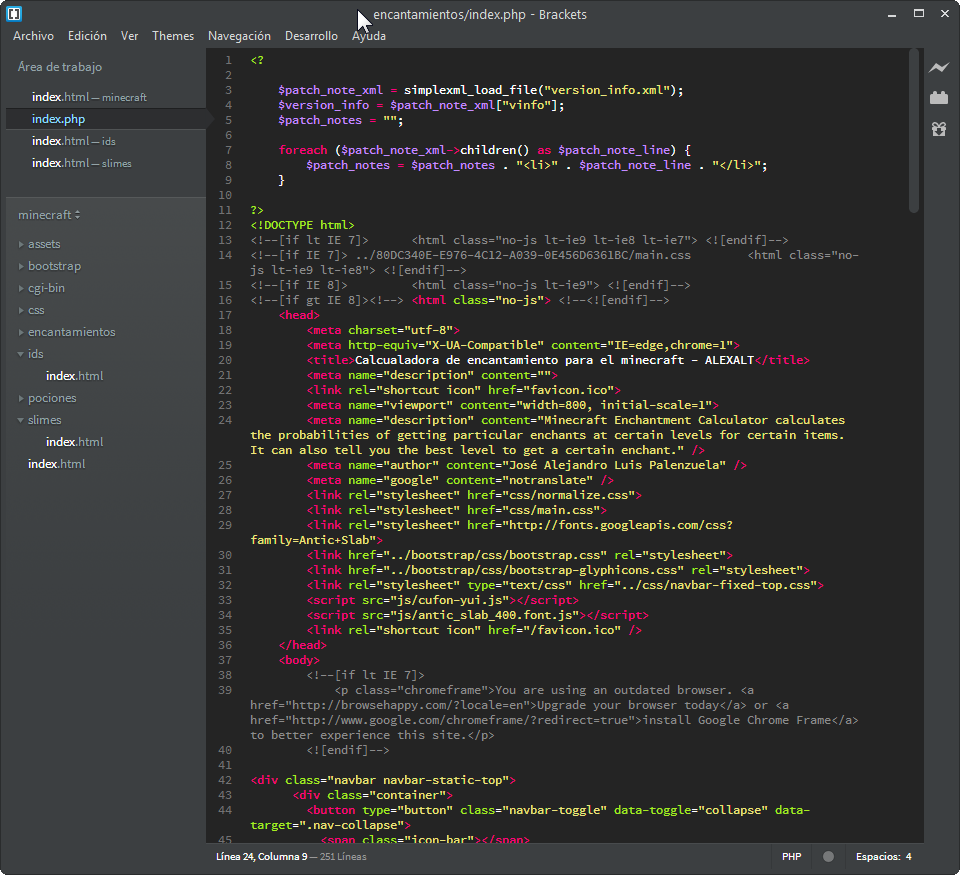Open the Navegación menu
This screenshot has height=875, width=960.
(239, 36)
